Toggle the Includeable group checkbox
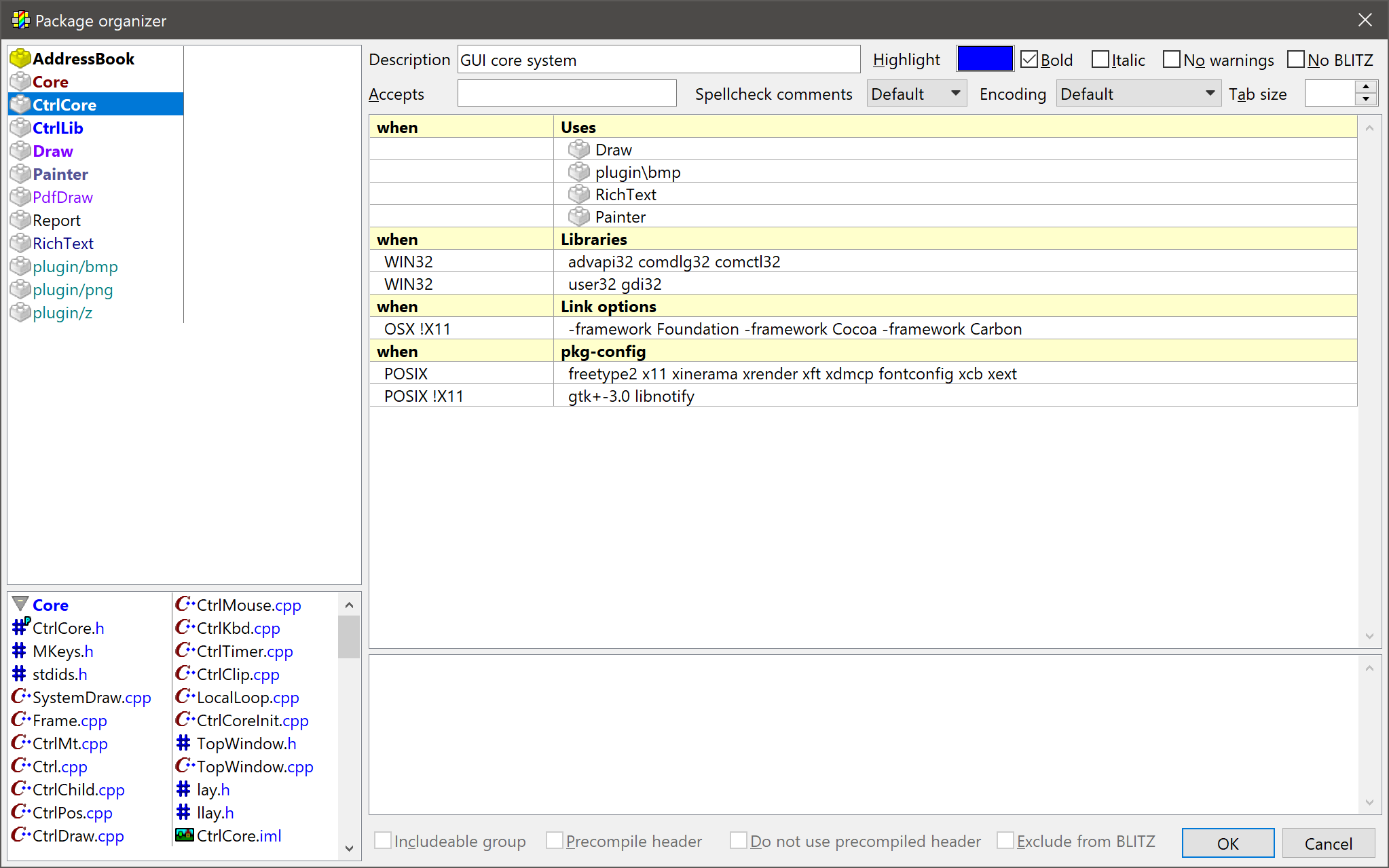This screenshot has width=1389, height=868. [x=383, y=841]
